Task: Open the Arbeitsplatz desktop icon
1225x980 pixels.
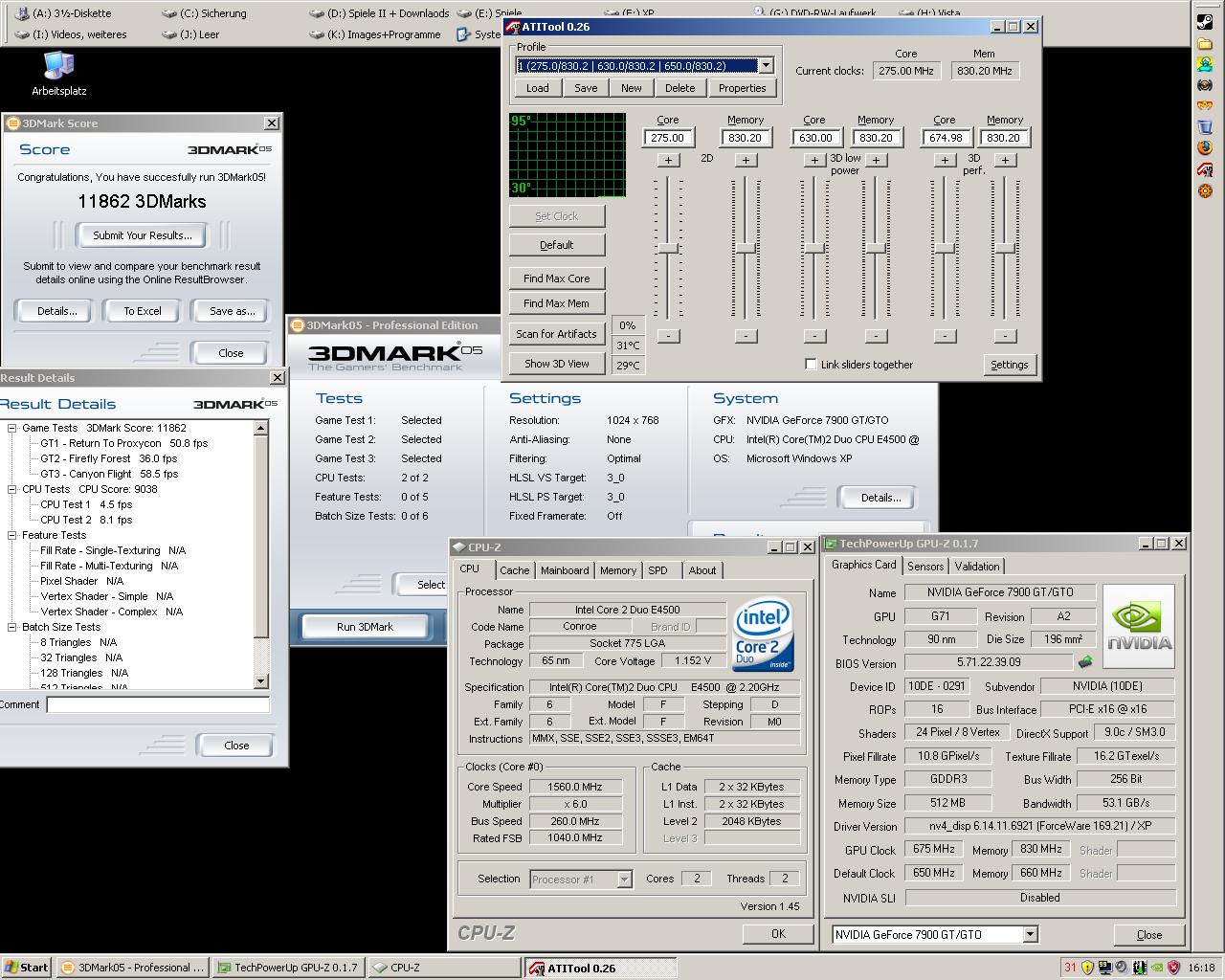Action: coord(58,73)
